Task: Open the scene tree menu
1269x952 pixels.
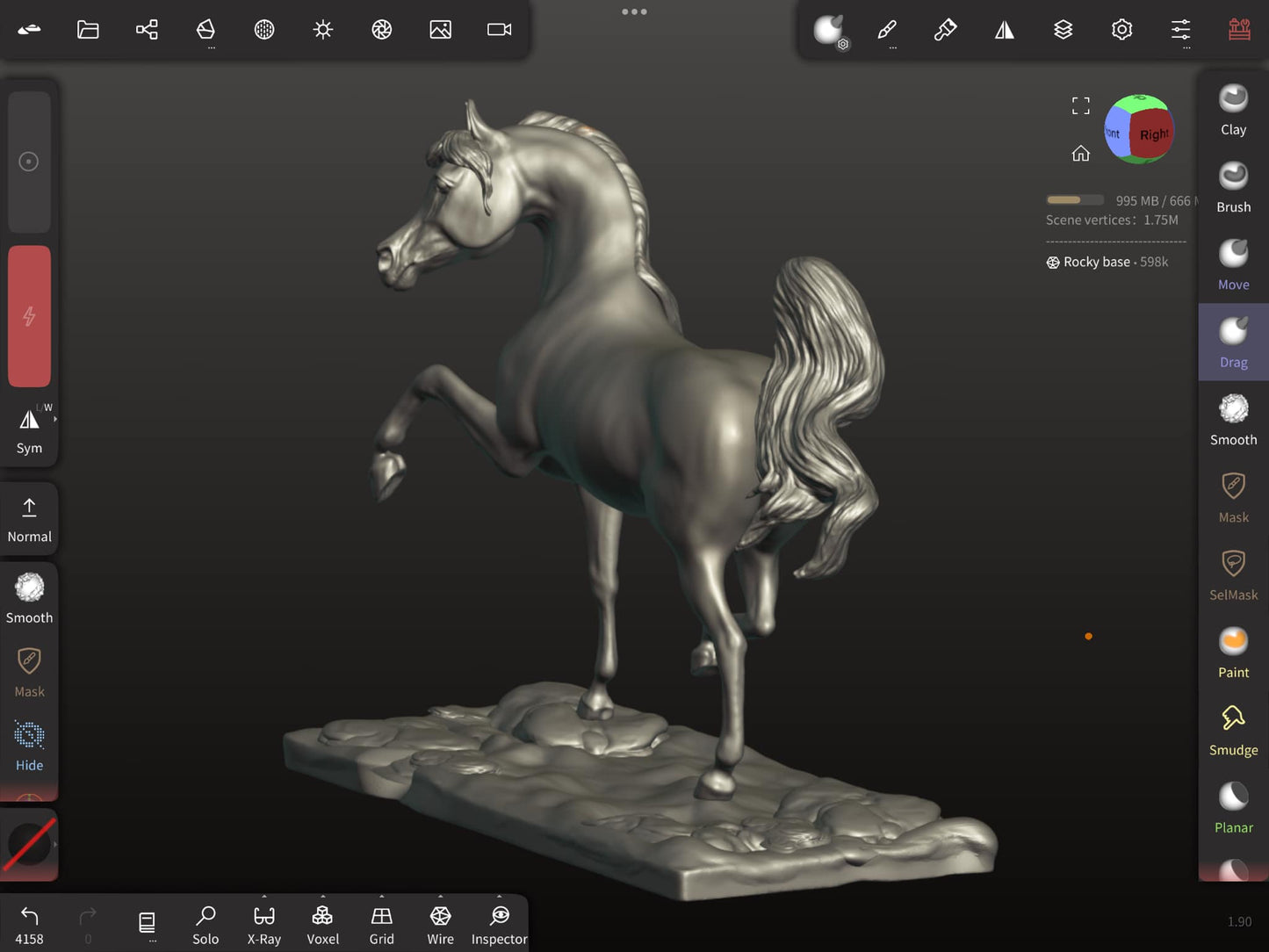Action: point(147,30)
